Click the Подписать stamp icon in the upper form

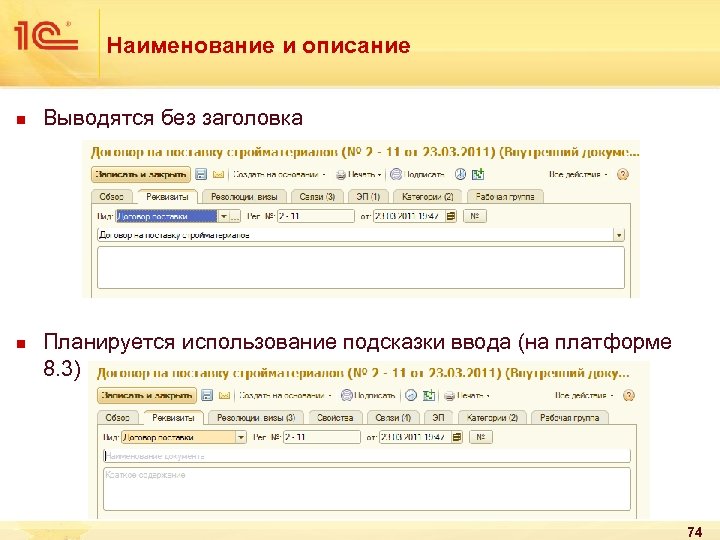tap(396, 174)
